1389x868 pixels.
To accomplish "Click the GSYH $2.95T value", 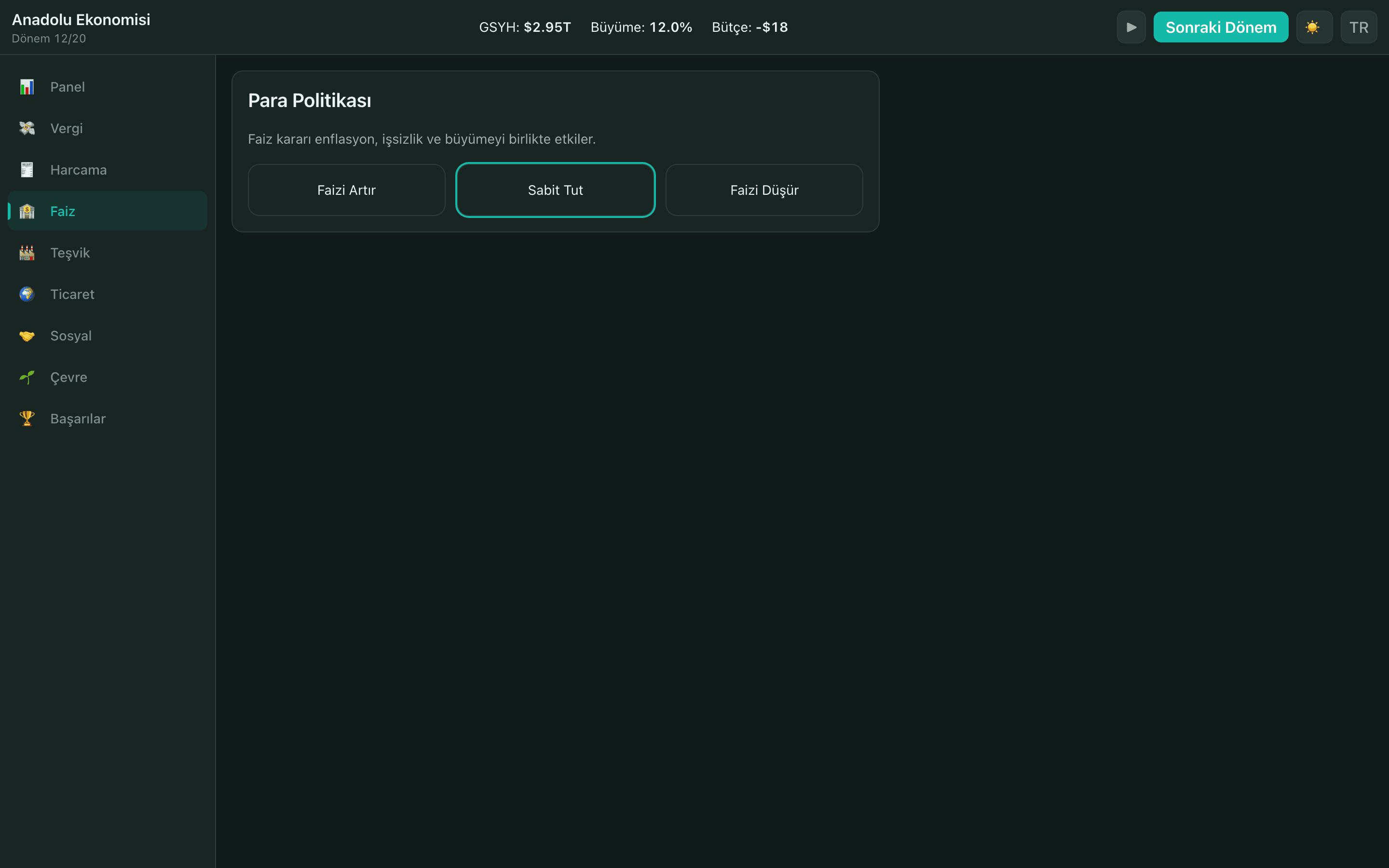I will point(525,27).
